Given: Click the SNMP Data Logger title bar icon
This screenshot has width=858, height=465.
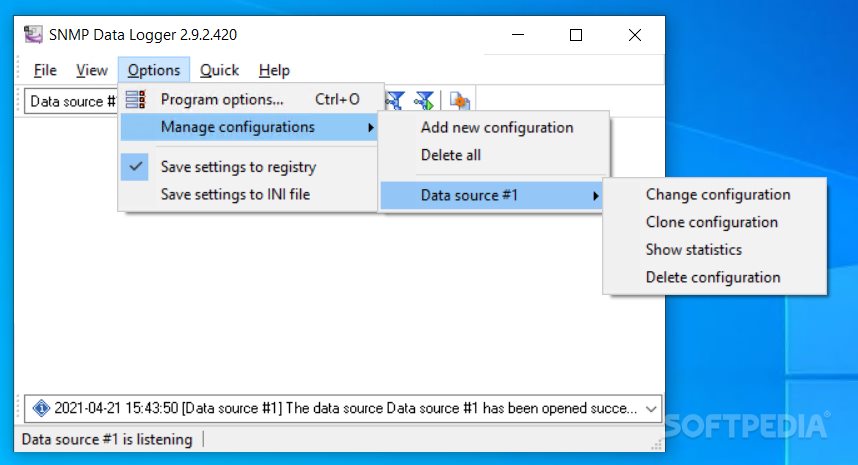Looking at the screenshot, I should pos(33,34).
